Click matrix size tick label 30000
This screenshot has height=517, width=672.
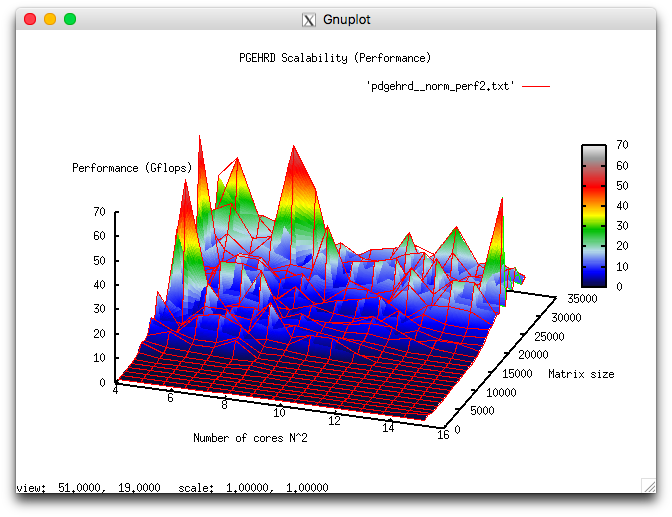[x=566, y=318]
